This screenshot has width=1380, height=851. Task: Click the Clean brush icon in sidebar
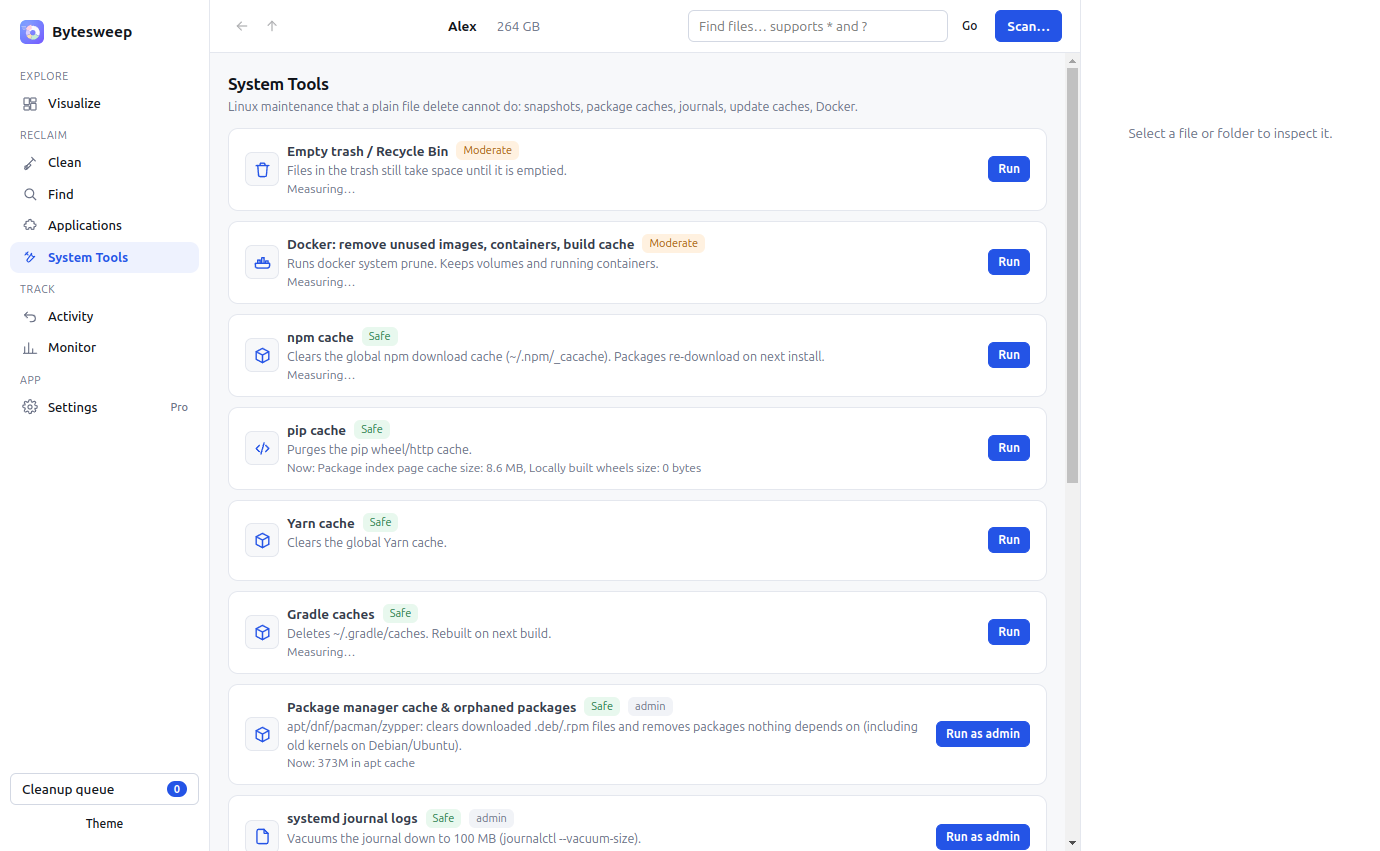[x=30, y=163]
